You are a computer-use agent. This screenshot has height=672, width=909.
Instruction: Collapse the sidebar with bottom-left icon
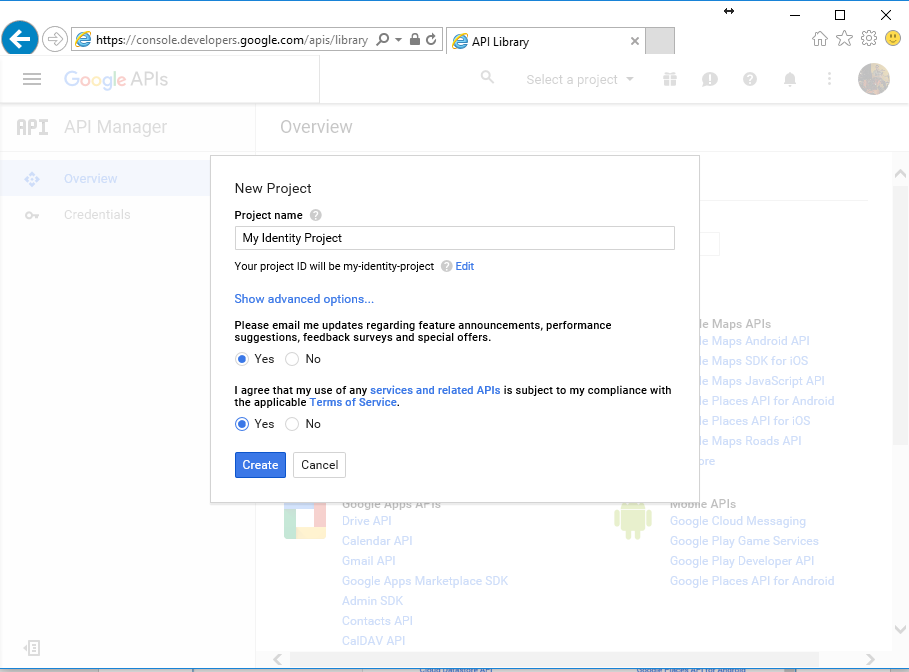click(x=32, y=648)
